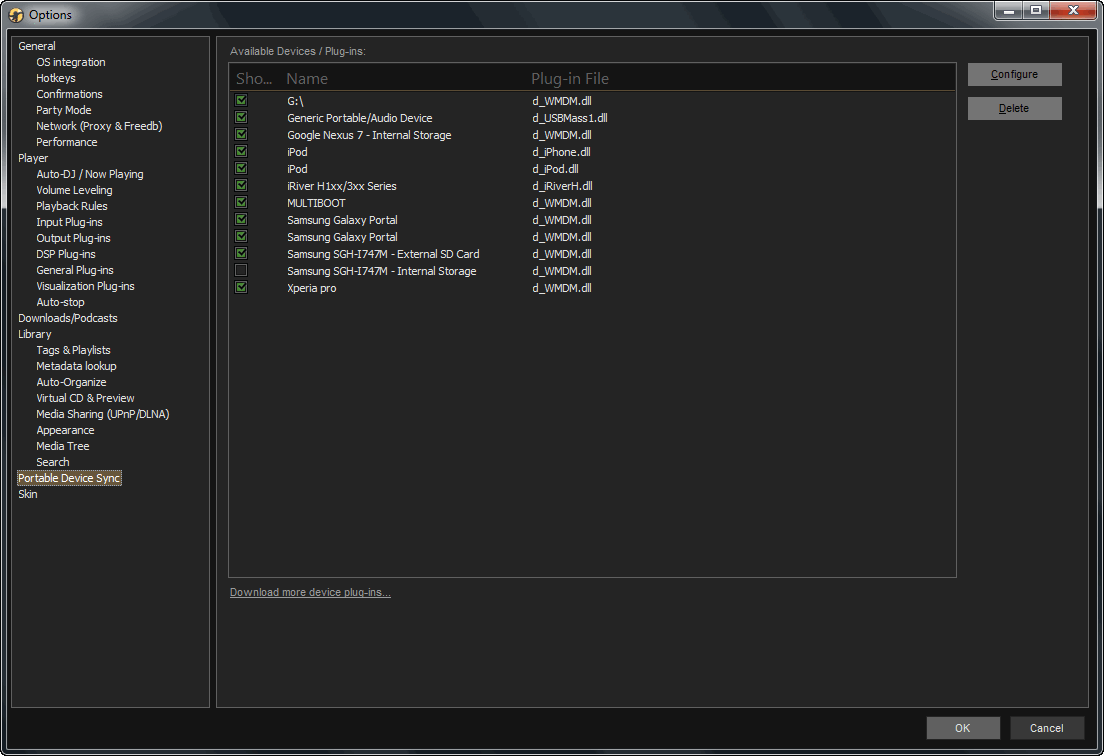Open the Hotkeys settings page
The image size is (1104, 756).
coord(56,78)
